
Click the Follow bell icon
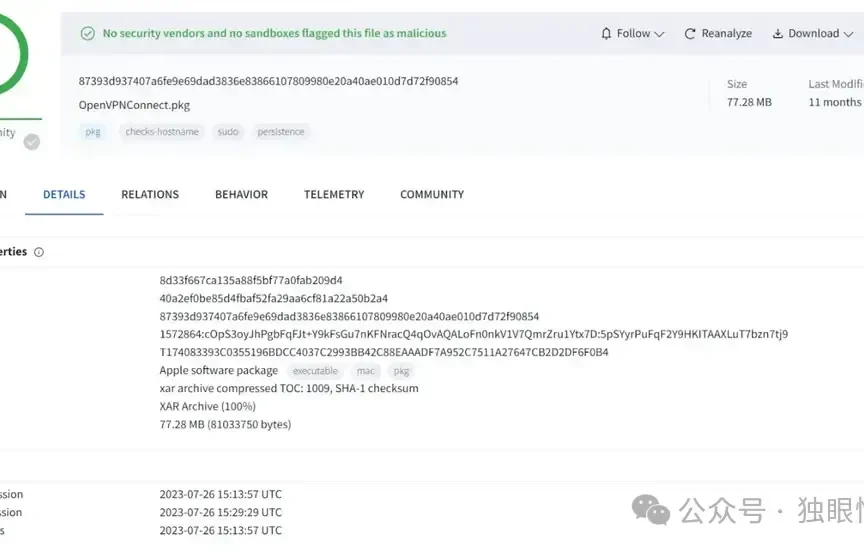(x=606, y=34)
